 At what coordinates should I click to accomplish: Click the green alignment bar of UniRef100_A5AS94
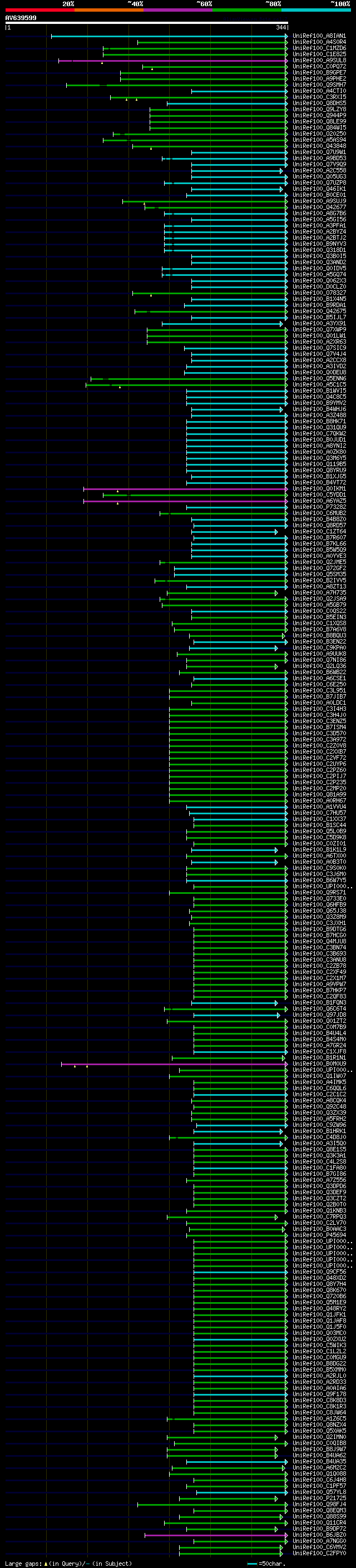point(195,140)
